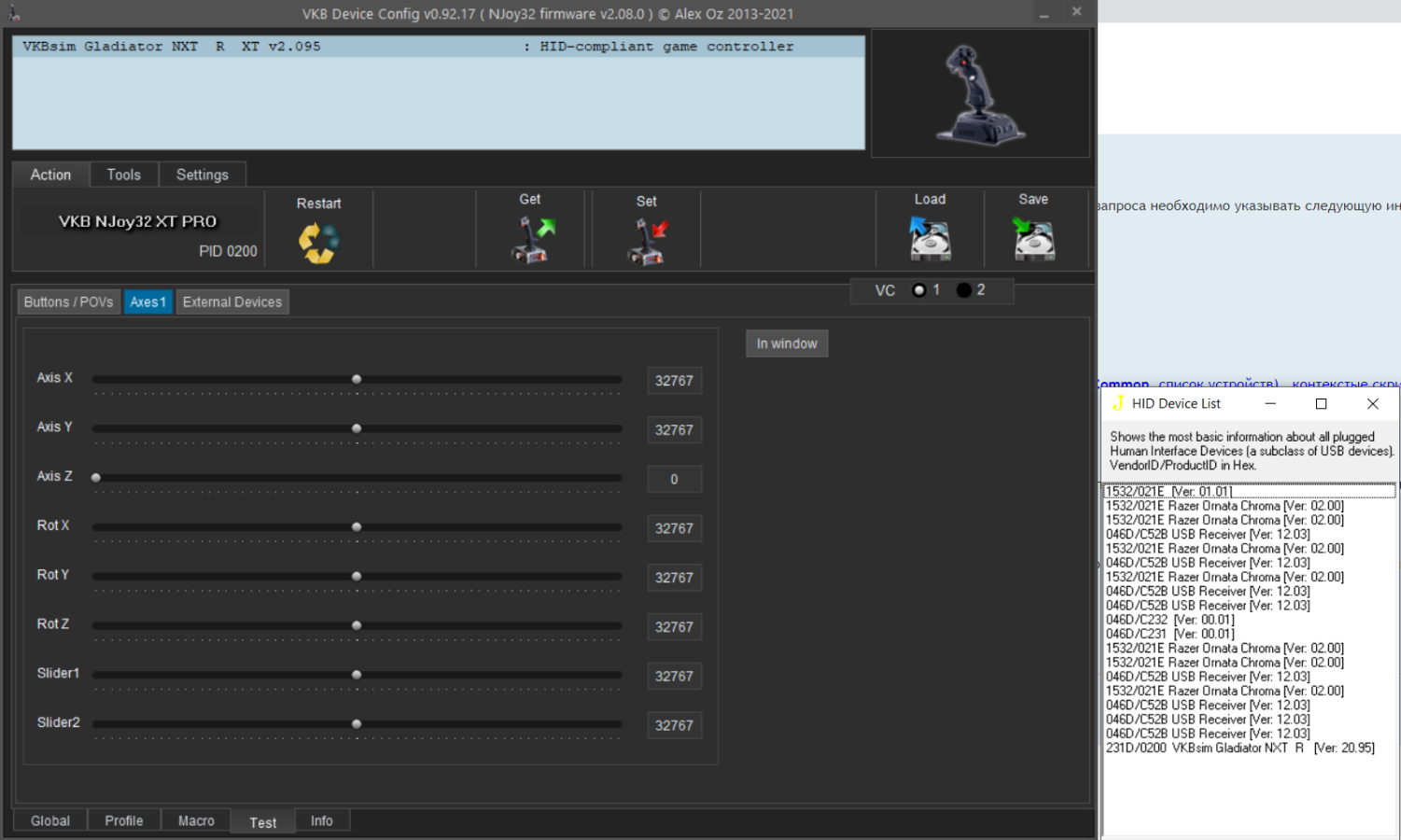Click the VKB NJoy32 XT PRO label
The width and height of the screenshot is (1401, 840).
coord(138,221)
